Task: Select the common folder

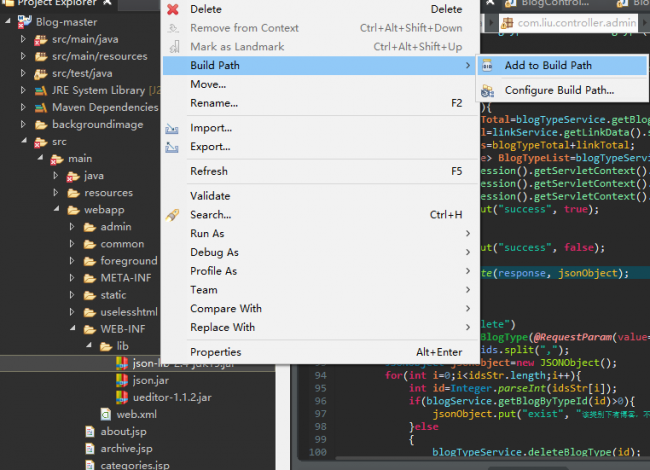Action: coord(122,244)
